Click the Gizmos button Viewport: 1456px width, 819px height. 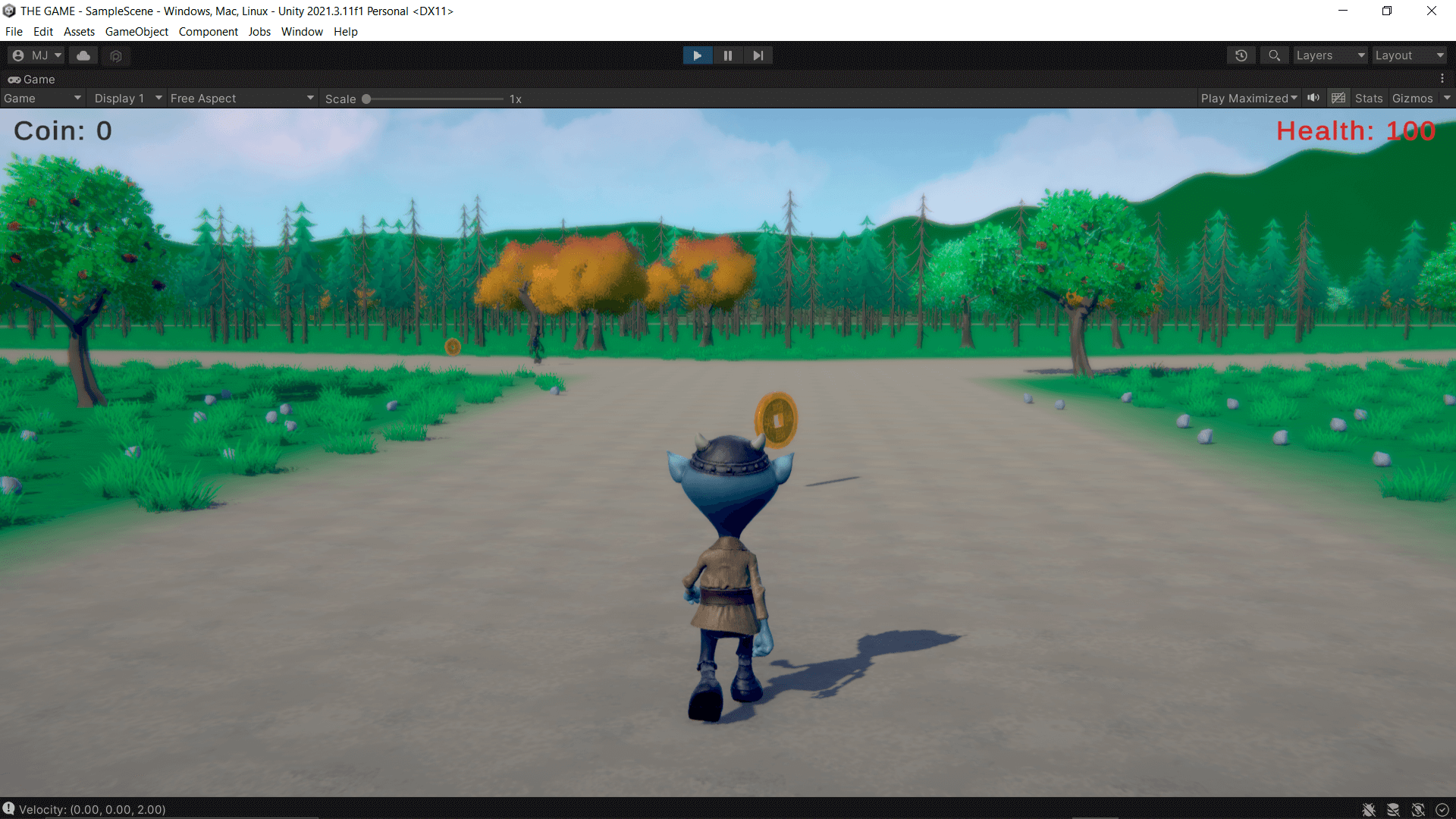point(1412,99)
